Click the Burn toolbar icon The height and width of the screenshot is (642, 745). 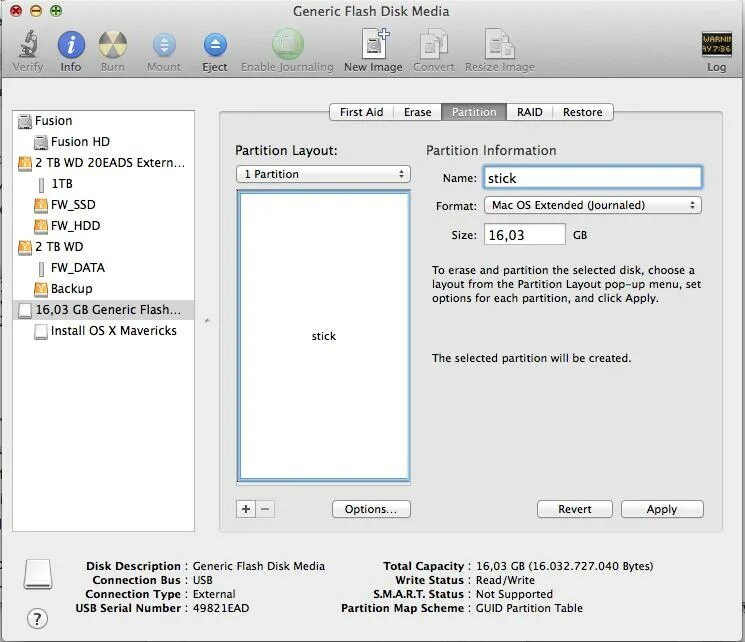coord(113,45)
